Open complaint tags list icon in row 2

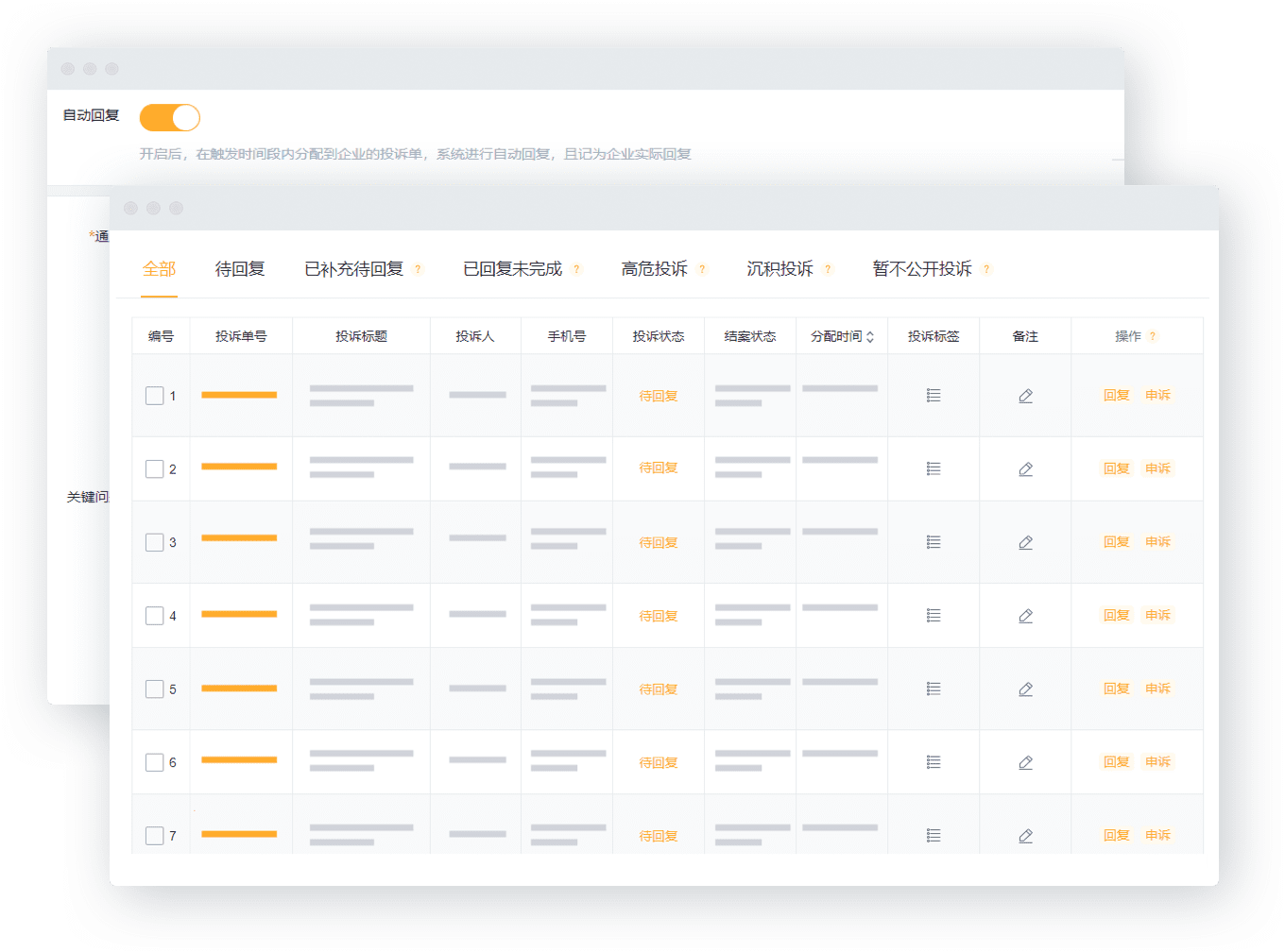click(934, 468)
